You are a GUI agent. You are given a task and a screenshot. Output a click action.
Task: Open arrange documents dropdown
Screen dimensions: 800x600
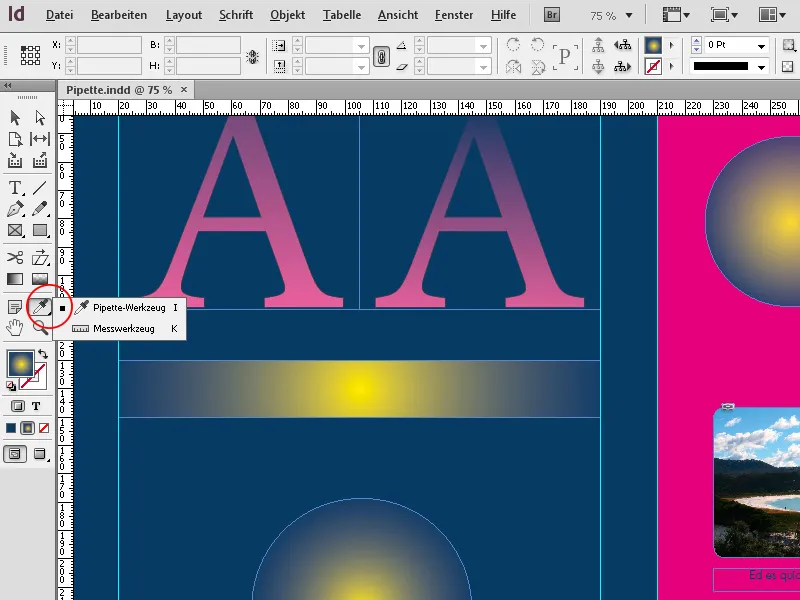(x=772, y=15)
